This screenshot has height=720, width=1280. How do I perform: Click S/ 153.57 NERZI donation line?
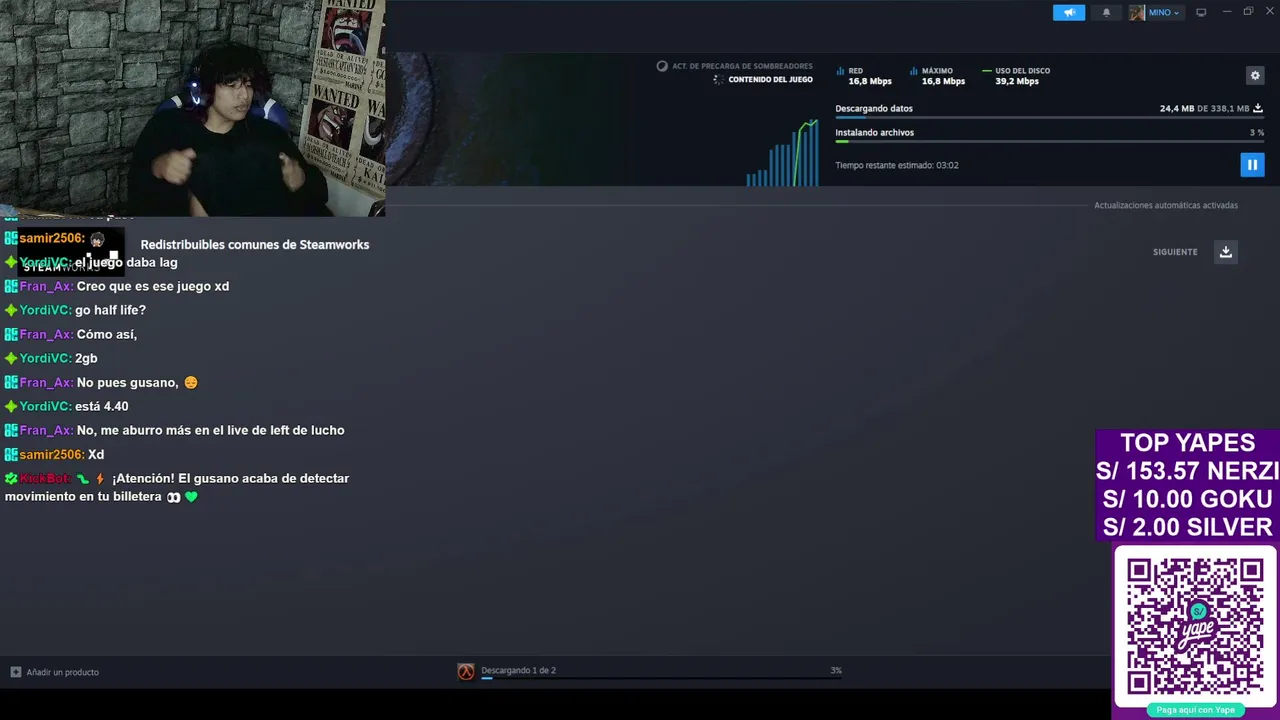[x=1187, y=471]
